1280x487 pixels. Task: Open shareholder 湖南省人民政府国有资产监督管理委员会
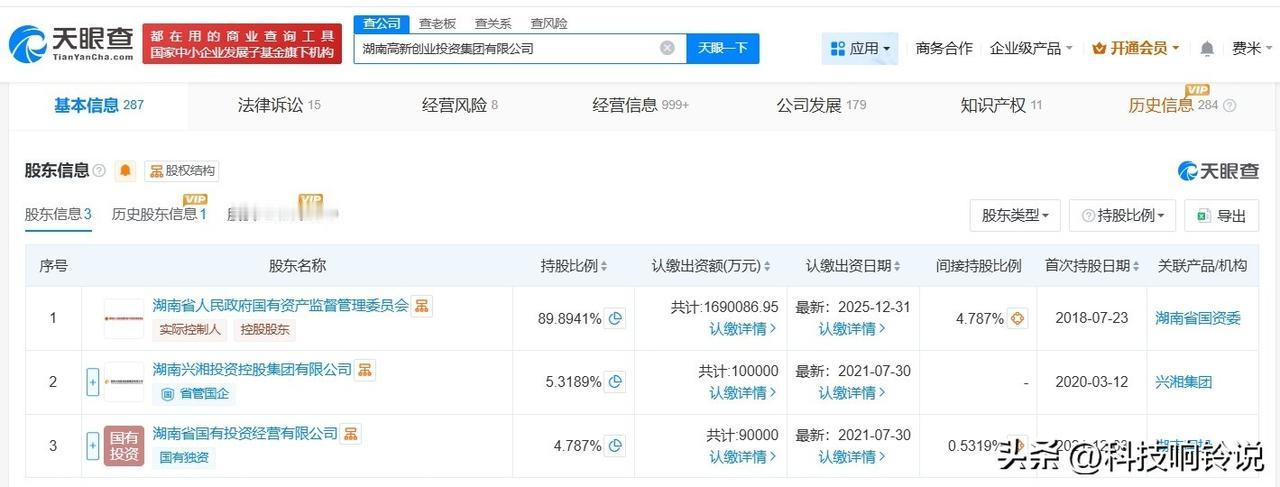pyautogui.click(x=281, y=306)
